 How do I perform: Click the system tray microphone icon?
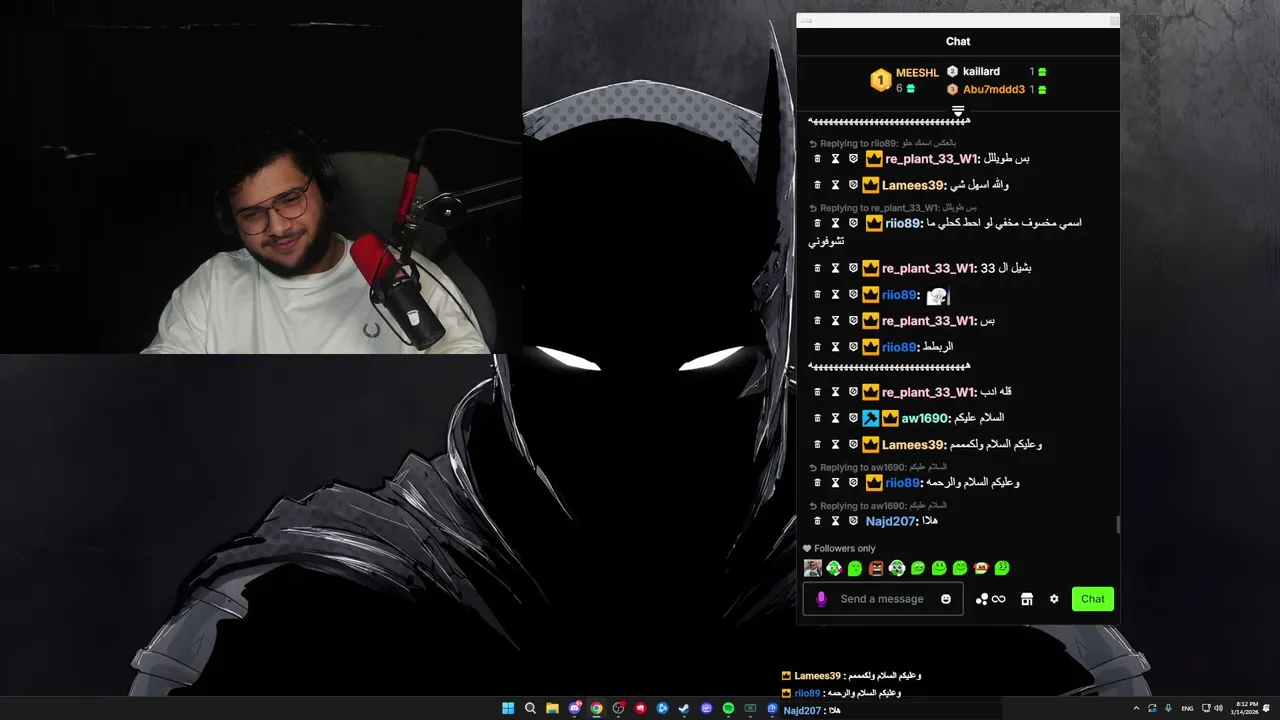click(x=1168, y=708)
